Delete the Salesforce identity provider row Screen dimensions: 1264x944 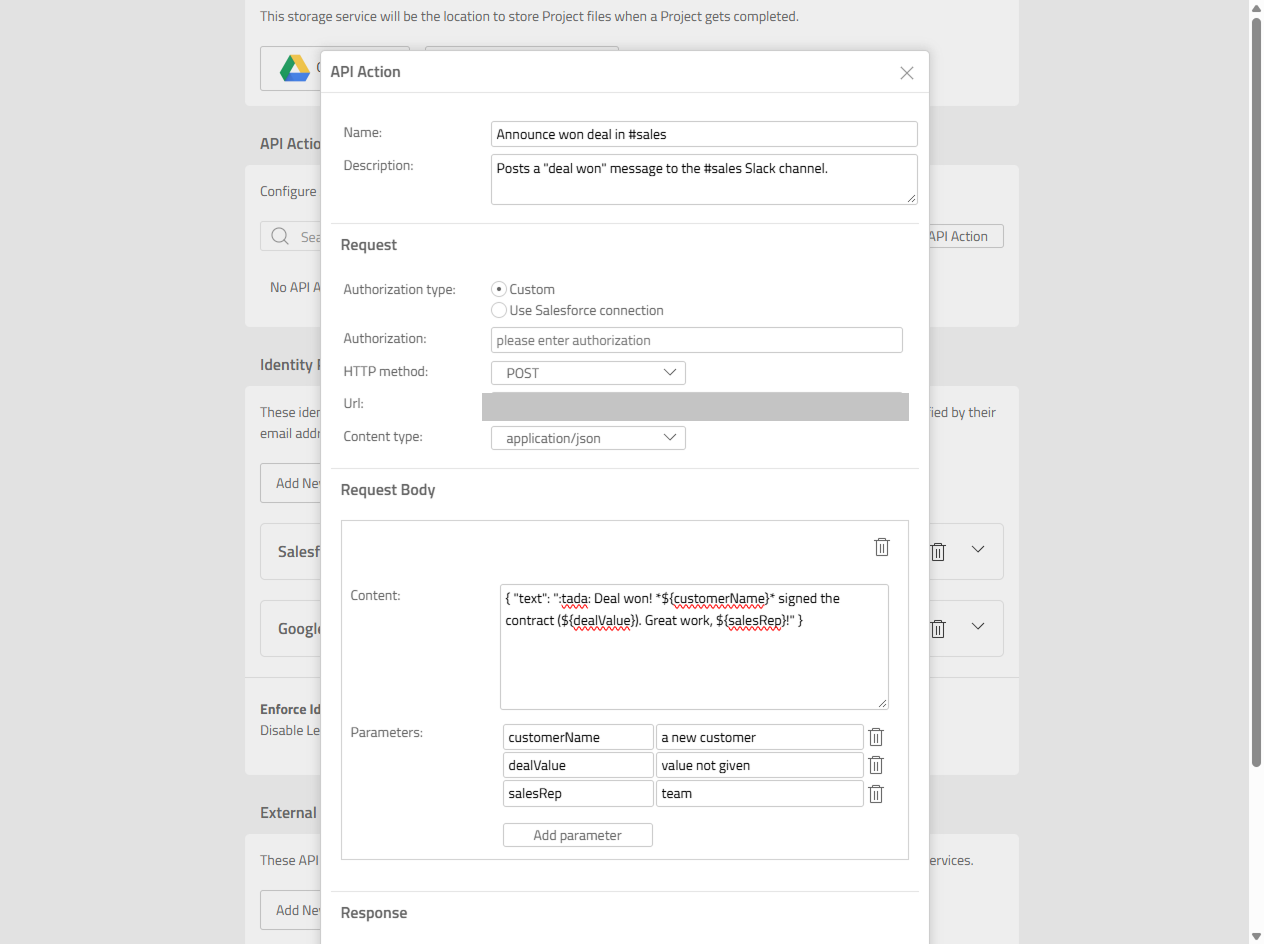coord(938,552)
